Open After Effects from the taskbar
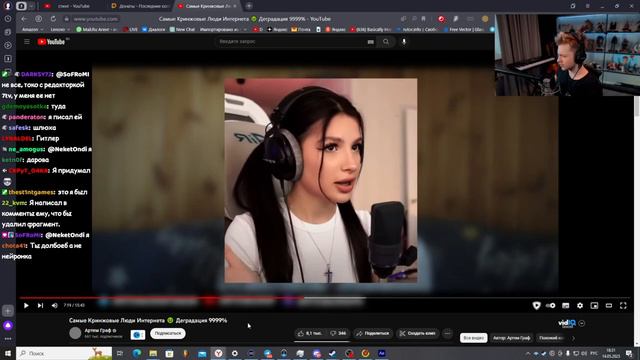This screenshot has width=640, height=360. pos(382,353)
